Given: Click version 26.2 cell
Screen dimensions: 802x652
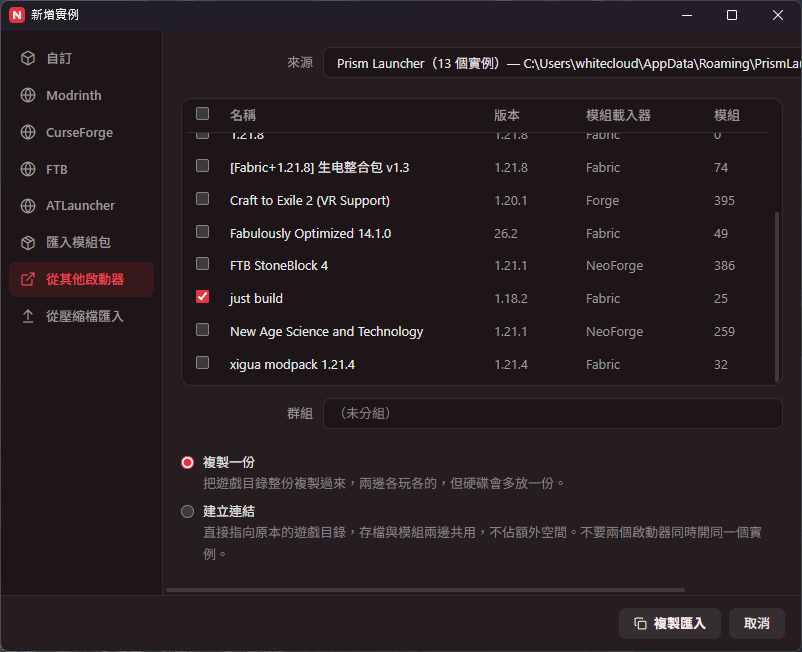Looking at the screenshot, I should [x=506, y=234].
